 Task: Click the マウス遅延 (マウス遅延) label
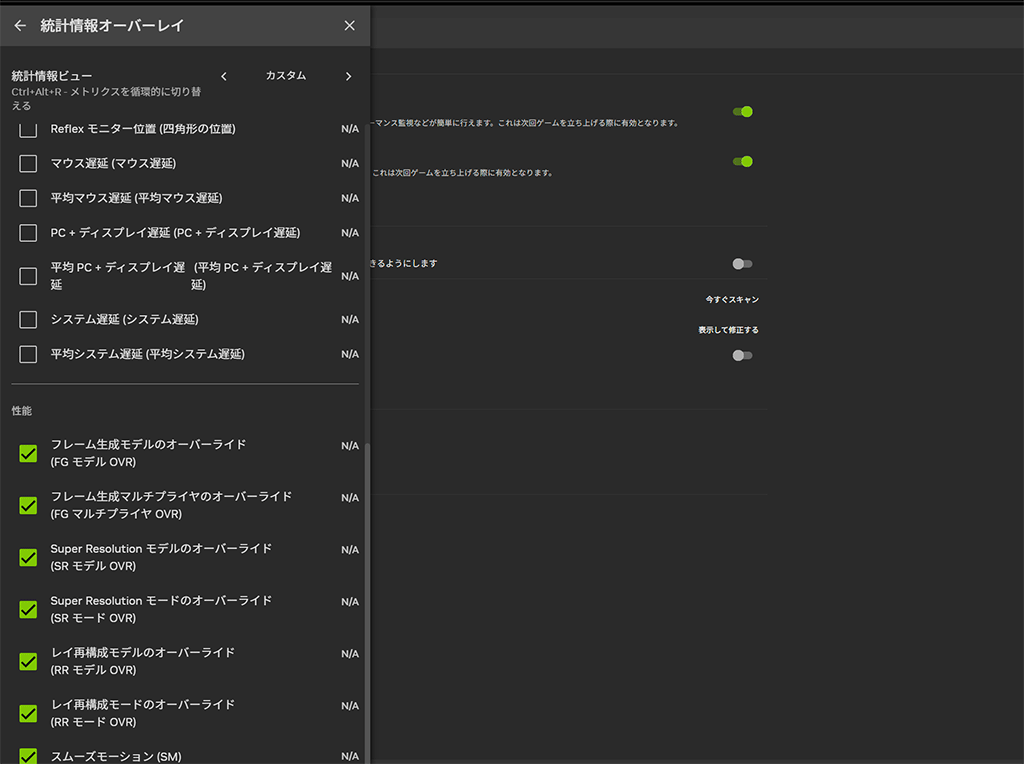pyautogui.click(x=114, y=163)
